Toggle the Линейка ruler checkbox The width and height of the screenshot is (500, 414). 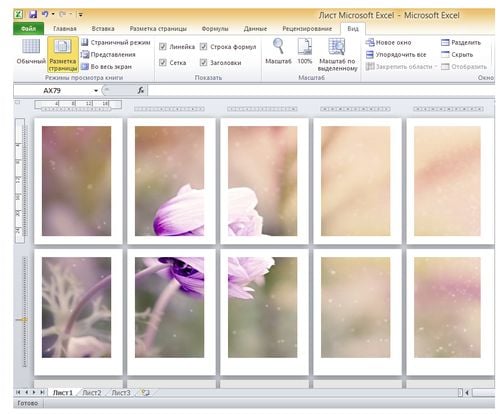(x=163, y=47)
